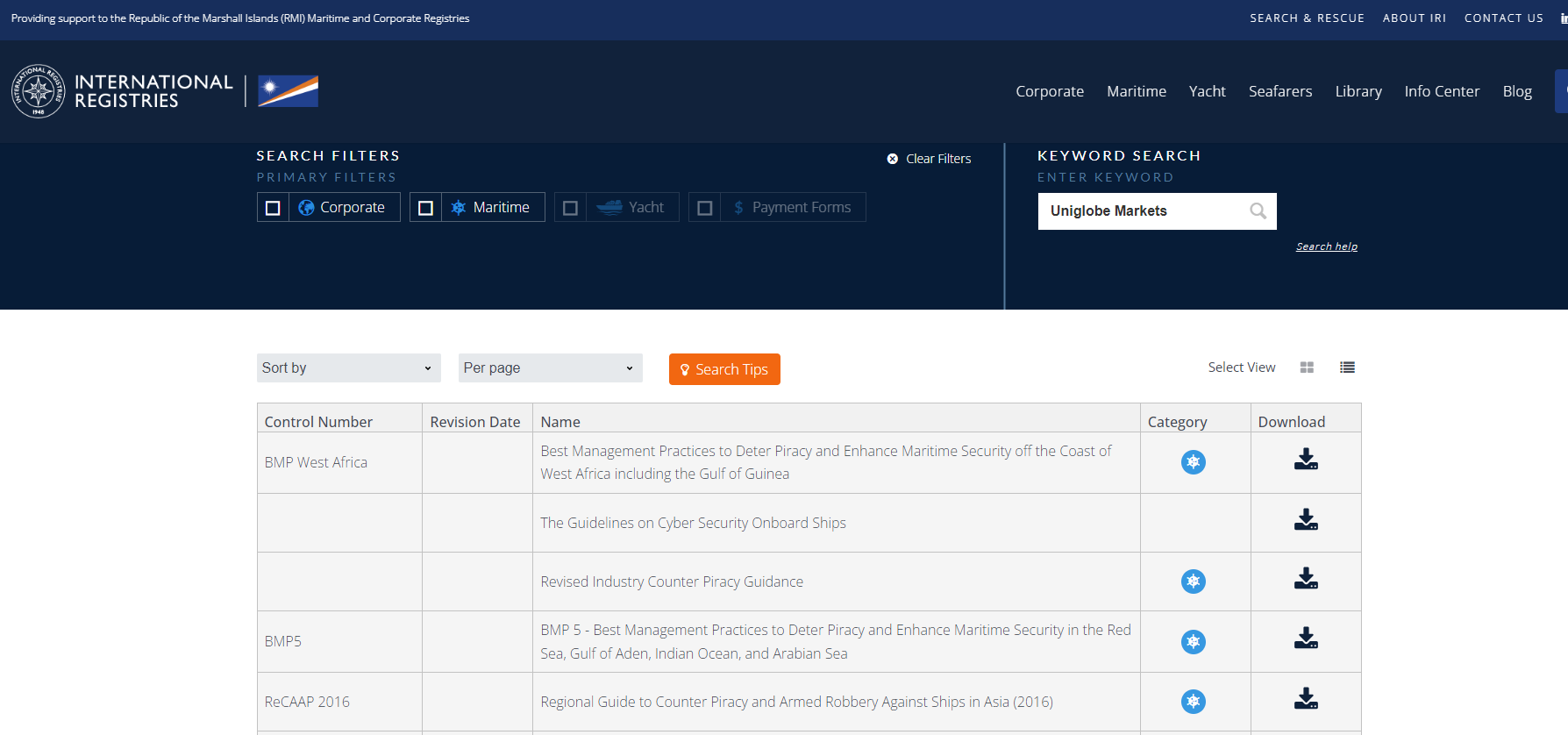Download Revised Industry Counter Piracy Guidance
The width and height of the screenshot is (1568, 735).
(1306, 579)
